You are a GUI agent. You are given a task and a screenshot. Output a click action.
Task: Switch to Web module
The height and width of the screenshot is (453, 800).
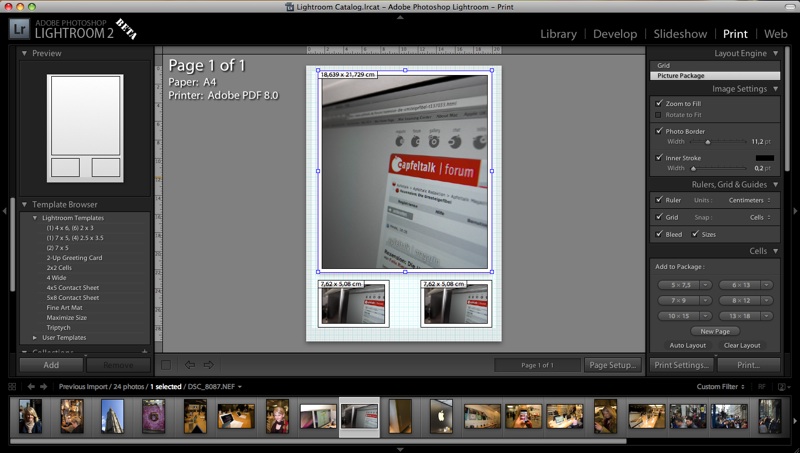pos(776,34)
